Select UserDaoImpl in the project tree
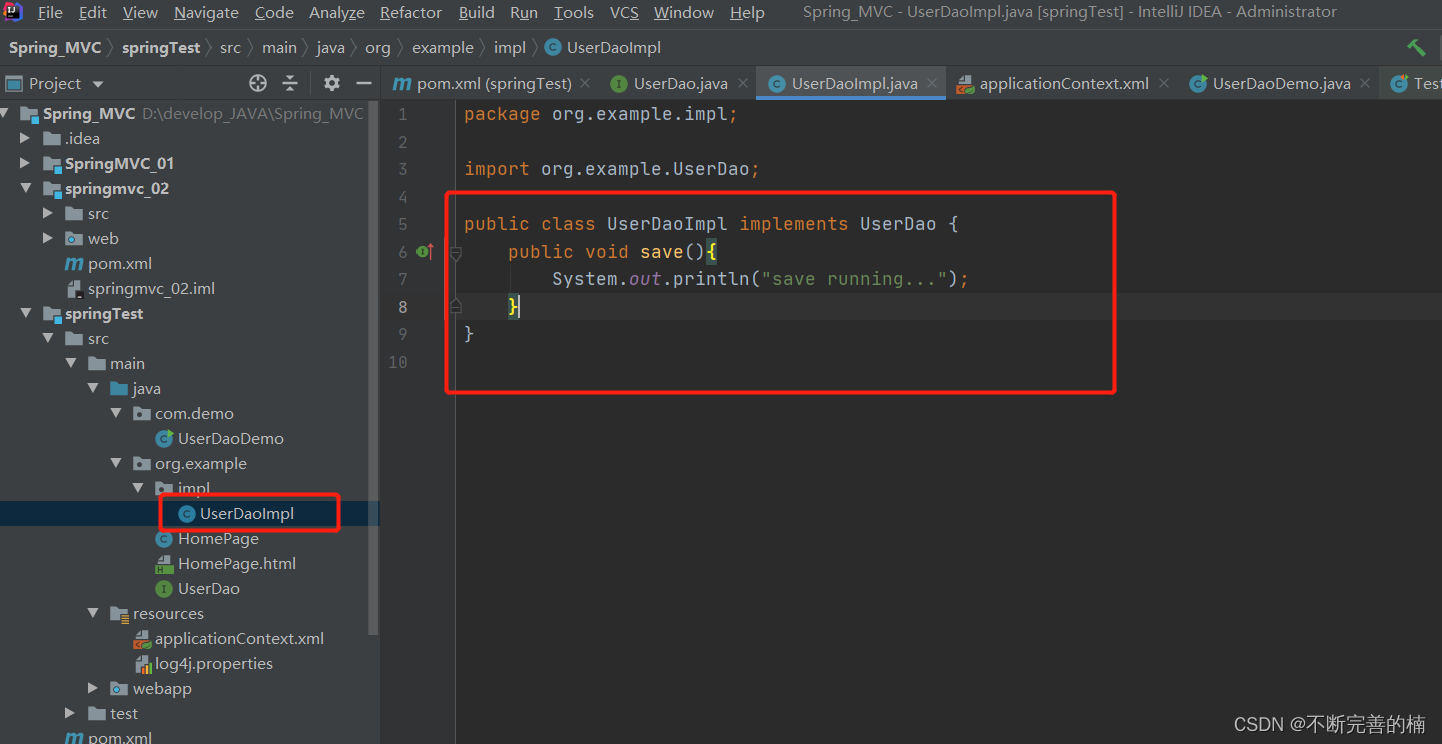This screenshot has height=744, width=1442. coord(247,513)
